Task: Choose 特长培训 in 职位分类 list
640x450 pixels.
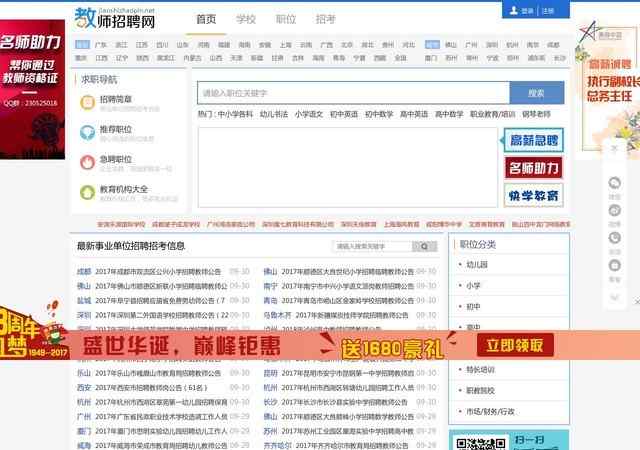Action: point(480,370)
